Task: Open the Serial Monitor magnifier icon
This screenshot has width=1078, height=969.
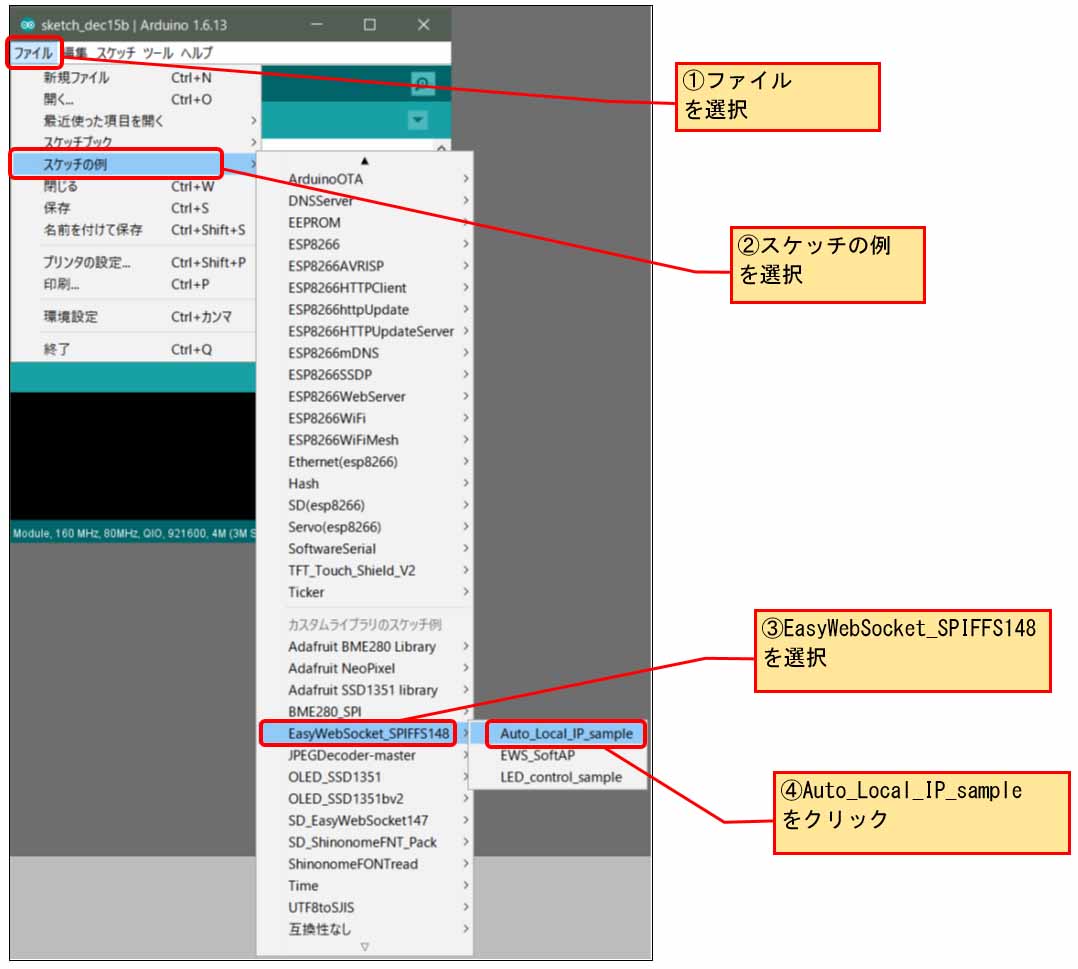Action: pyautogui.click(x=422, y=84)
